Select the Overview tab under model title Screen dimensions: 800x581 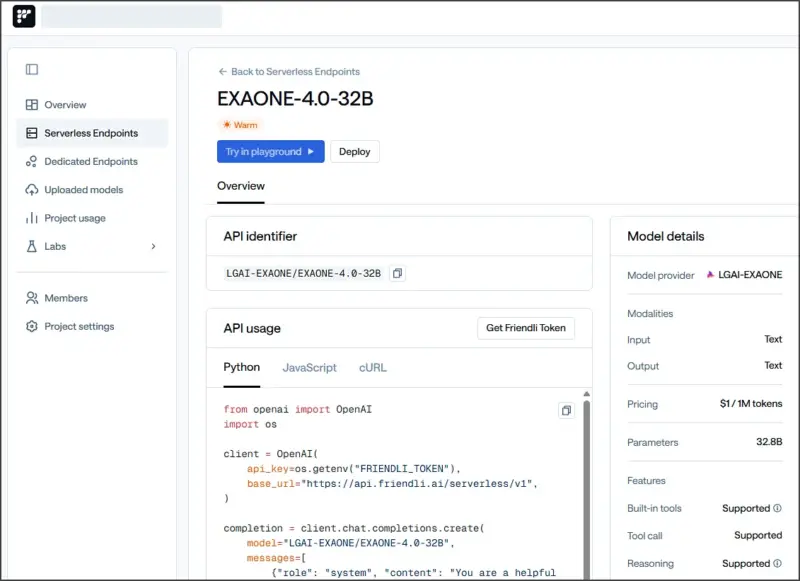241,186
